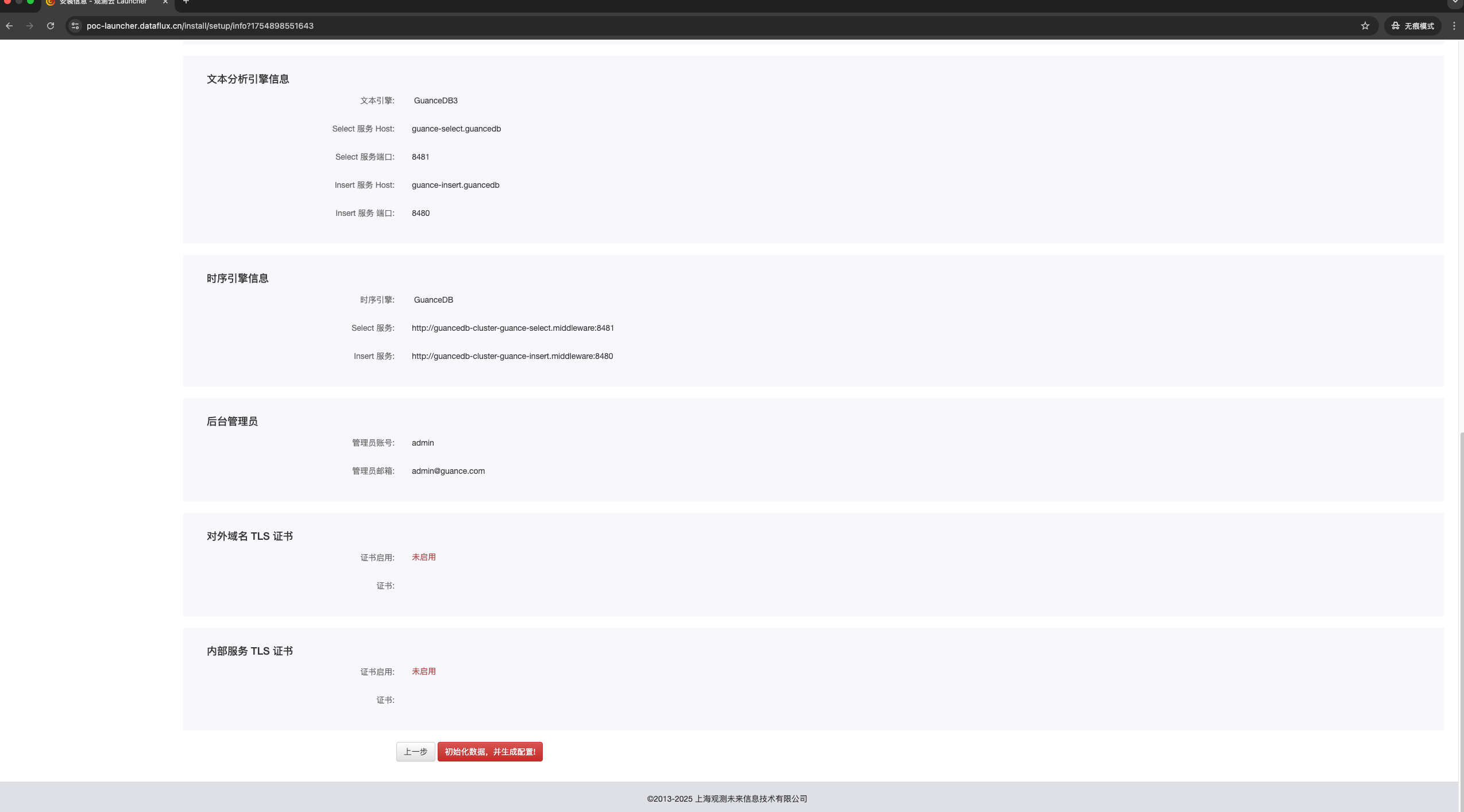This screenshot has height=812, width=1464.
Task: Go back to the previous page
Action: pos(9,26)
